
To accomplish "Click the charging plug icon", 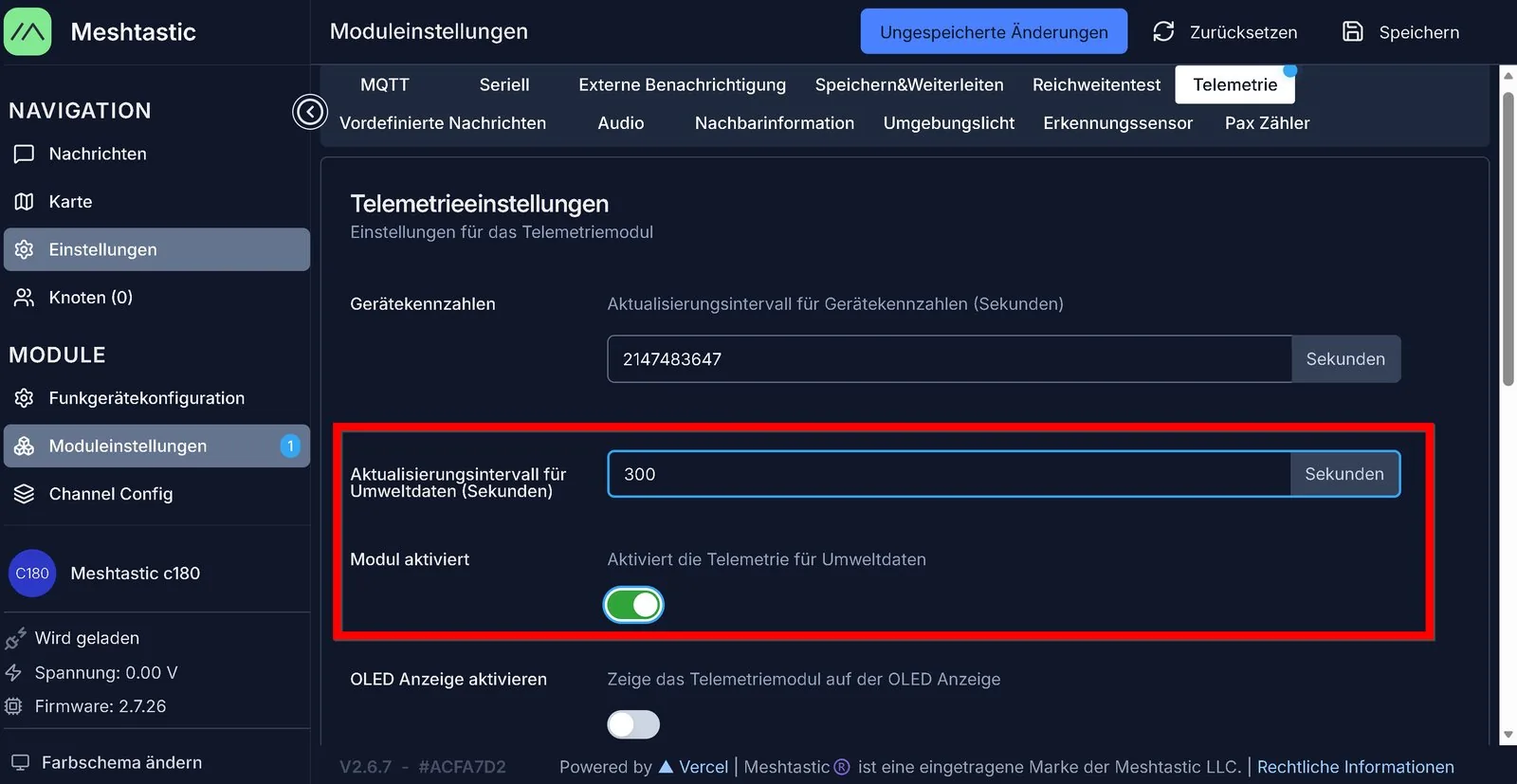I will click(x=15, y=638).
